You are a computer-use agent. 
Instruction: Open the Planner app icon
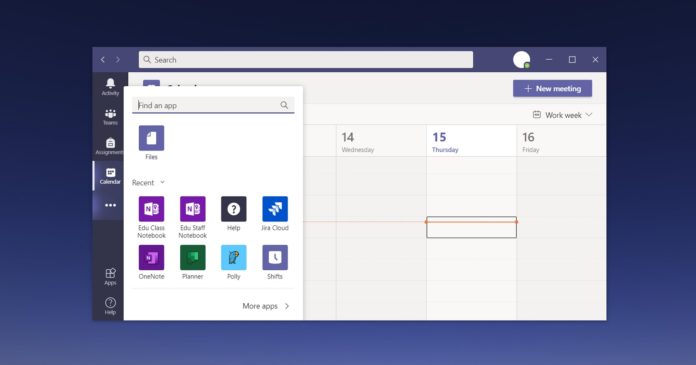click(x=193, y=257)
